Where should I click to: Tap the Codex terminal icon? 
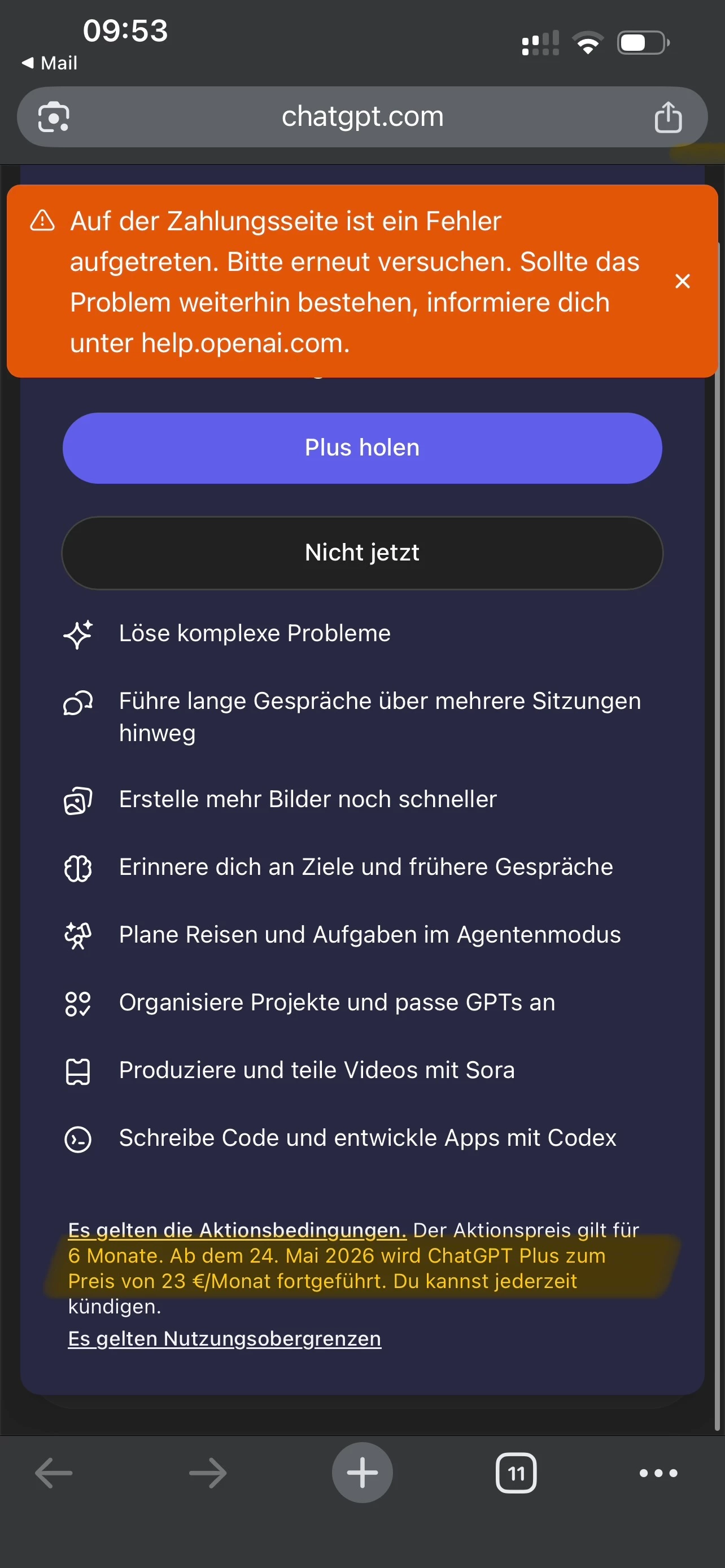tap(78, 1139)
